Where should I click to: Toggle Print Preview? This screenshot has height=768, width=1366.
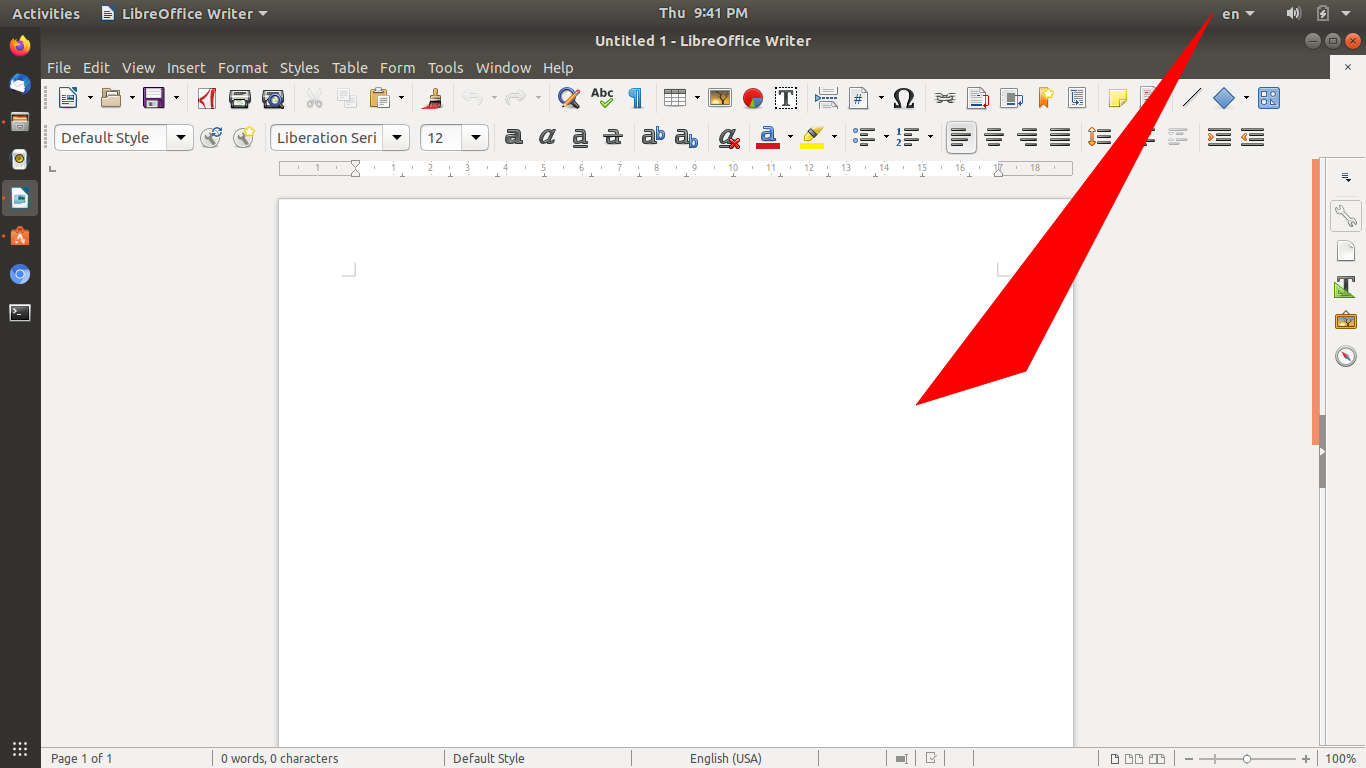pyautogui.click(x=273, y=98)
